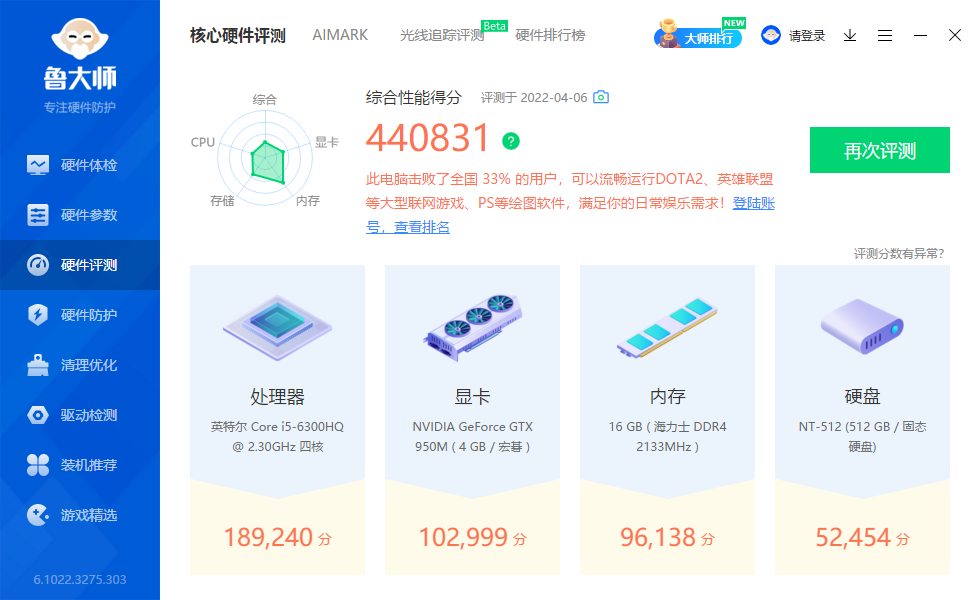Click 评测分数有异常? link
980x600 pixels.
click(899, 253)
